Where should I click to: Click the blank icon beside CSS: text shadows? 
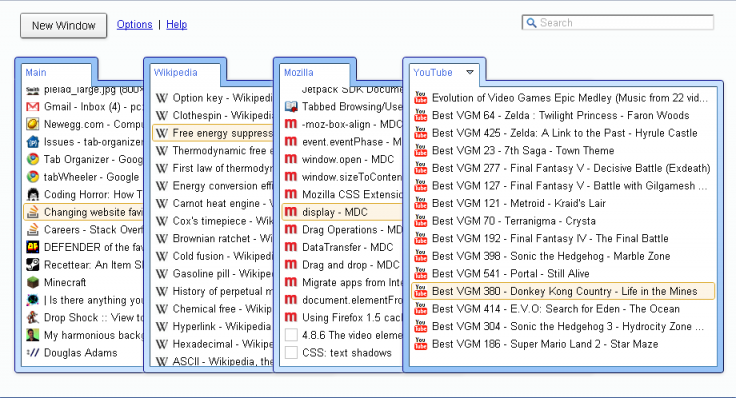click(291, 352)
